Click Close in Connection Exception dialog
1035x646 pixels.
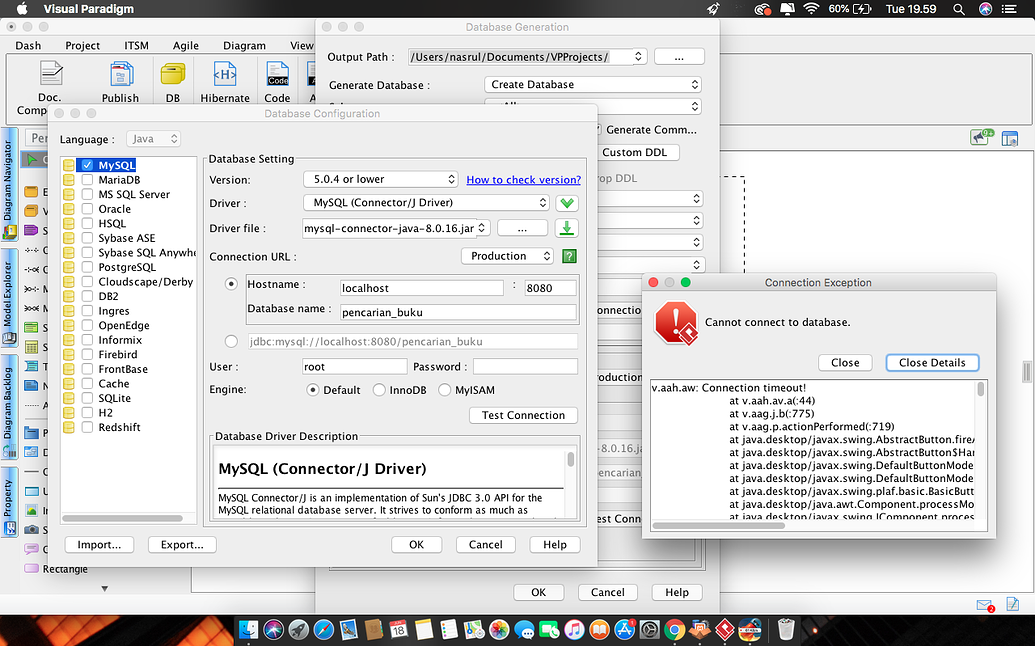coord(845,362)
